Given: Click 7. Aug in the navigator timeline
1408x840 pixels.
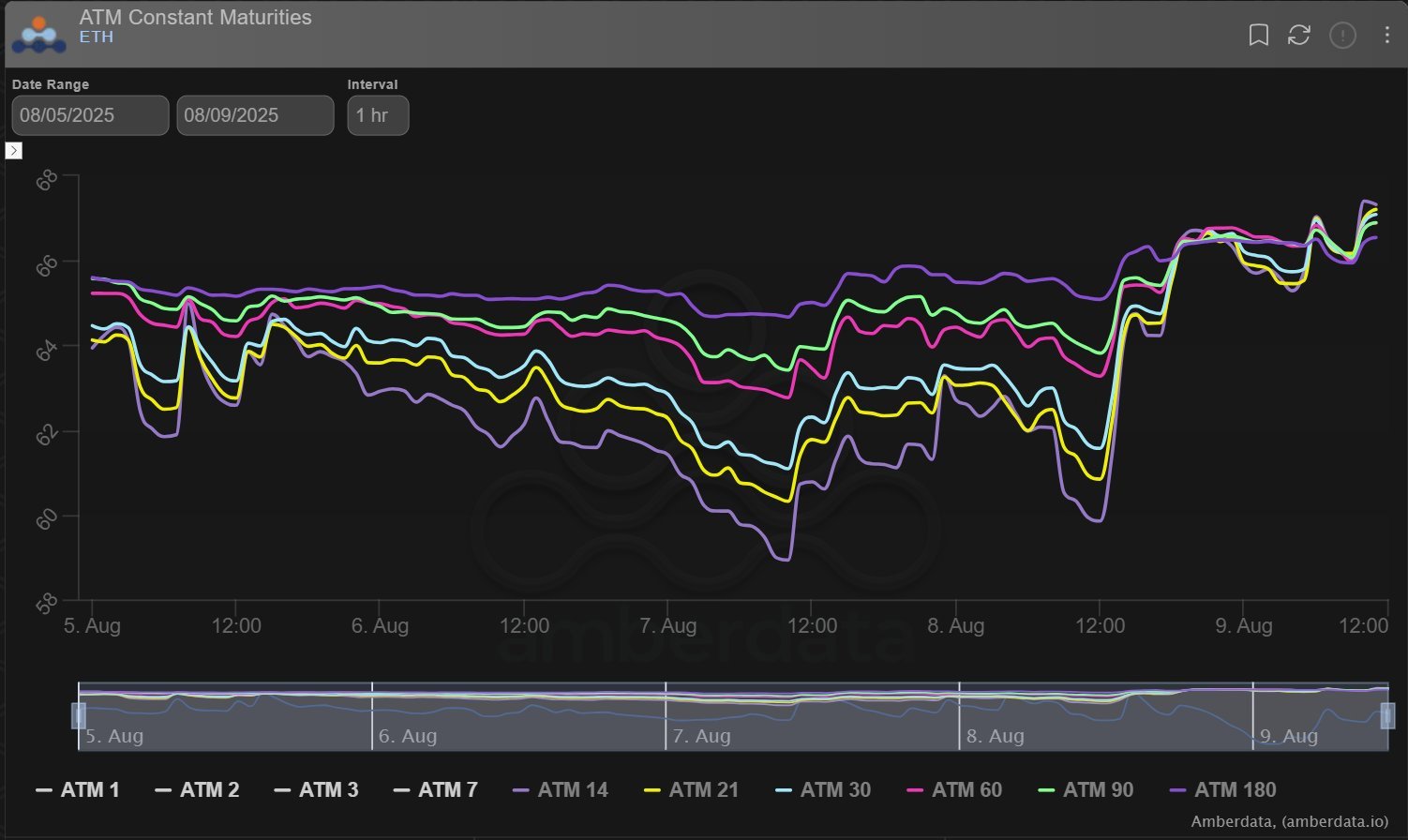Looking at the screenshot, I should coord(701,736).
